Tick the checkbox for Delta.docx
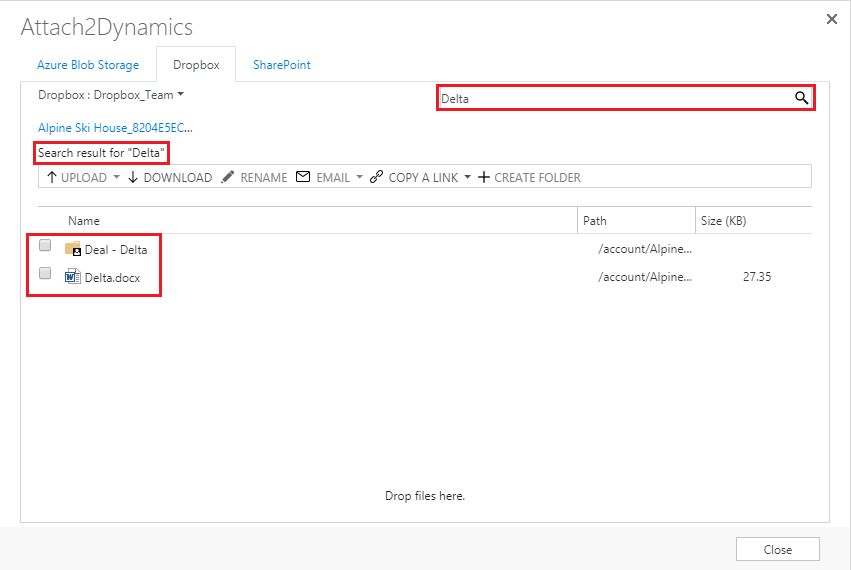The height and width of the screenshot is (570, 851). coord(45,273)
